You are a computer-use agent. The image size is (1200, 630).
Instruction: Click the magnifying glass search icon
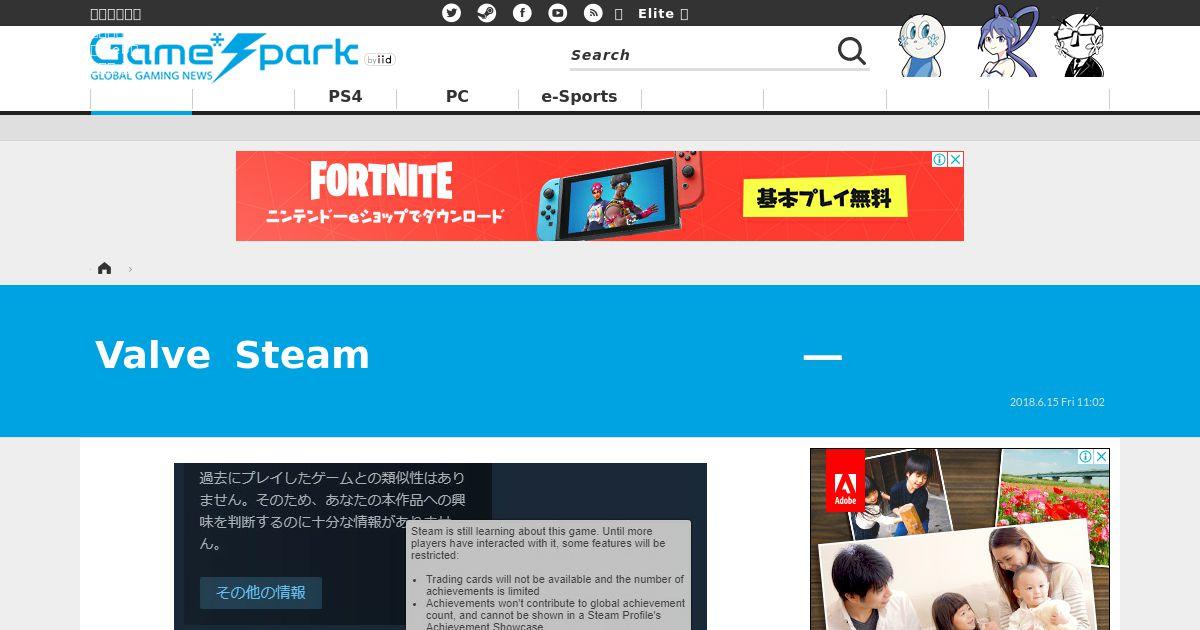tap(852, 51)
